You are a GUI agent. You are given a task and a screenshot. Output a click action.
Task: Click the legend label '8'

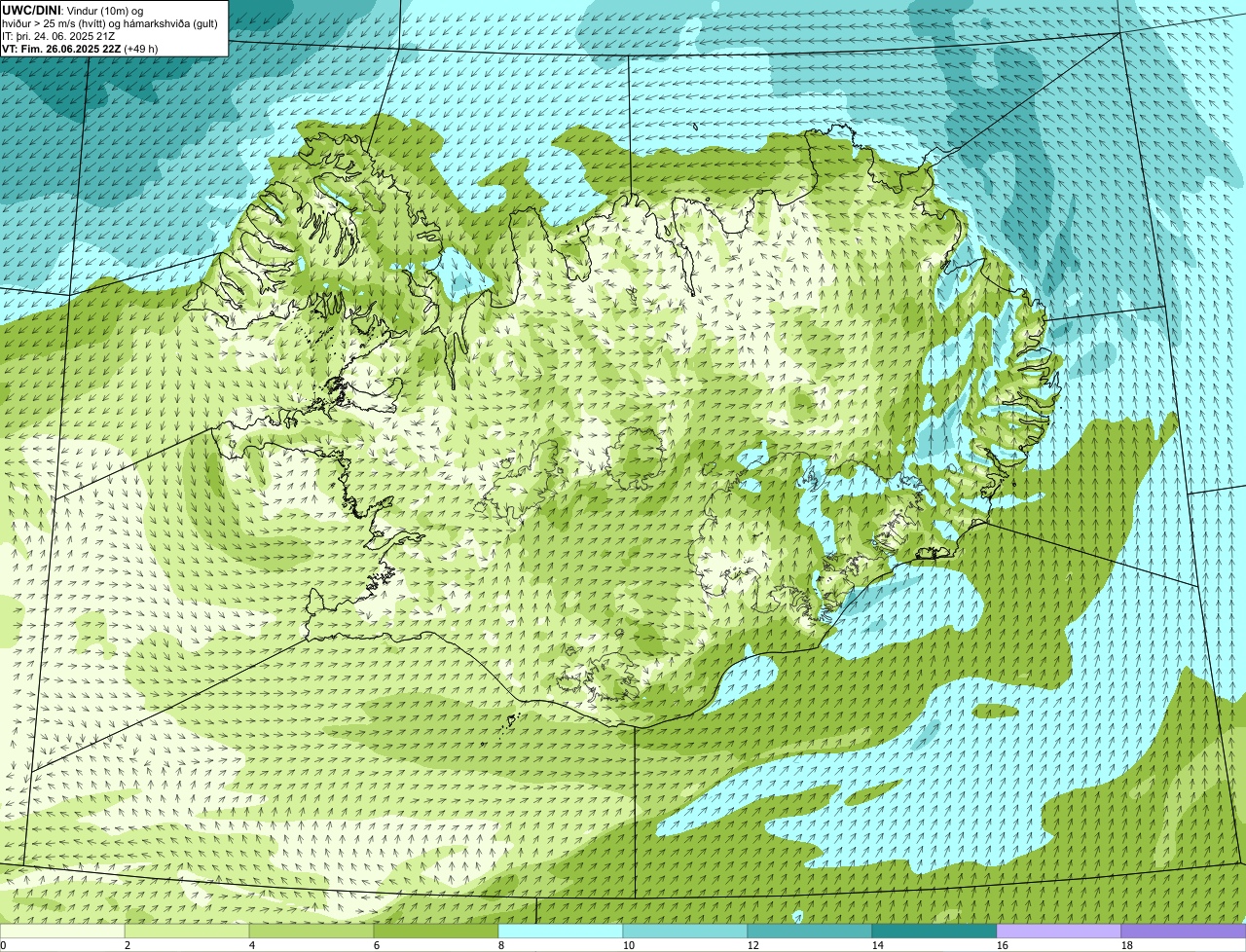501,945
